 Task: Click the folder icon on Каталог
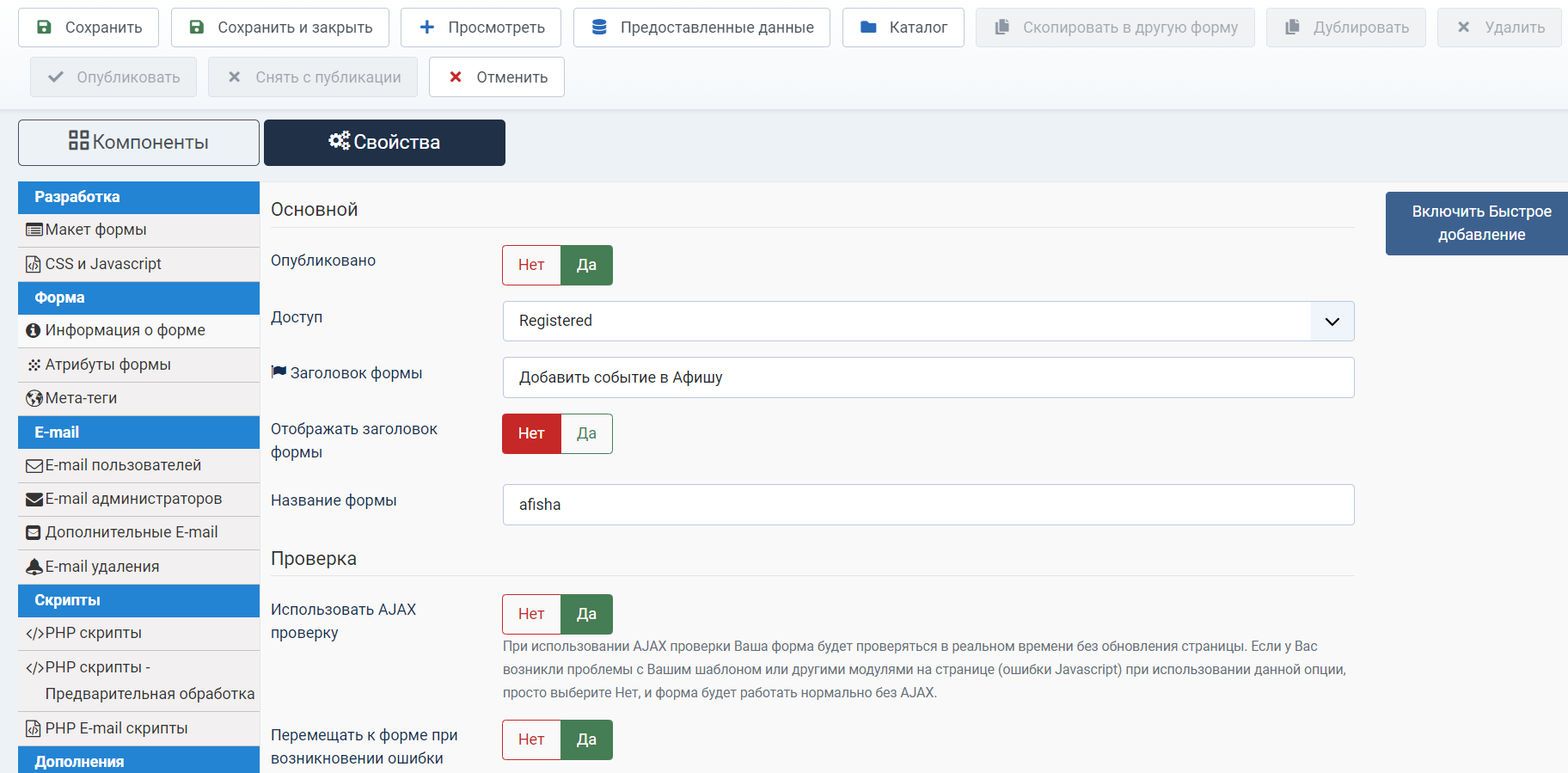868,28
